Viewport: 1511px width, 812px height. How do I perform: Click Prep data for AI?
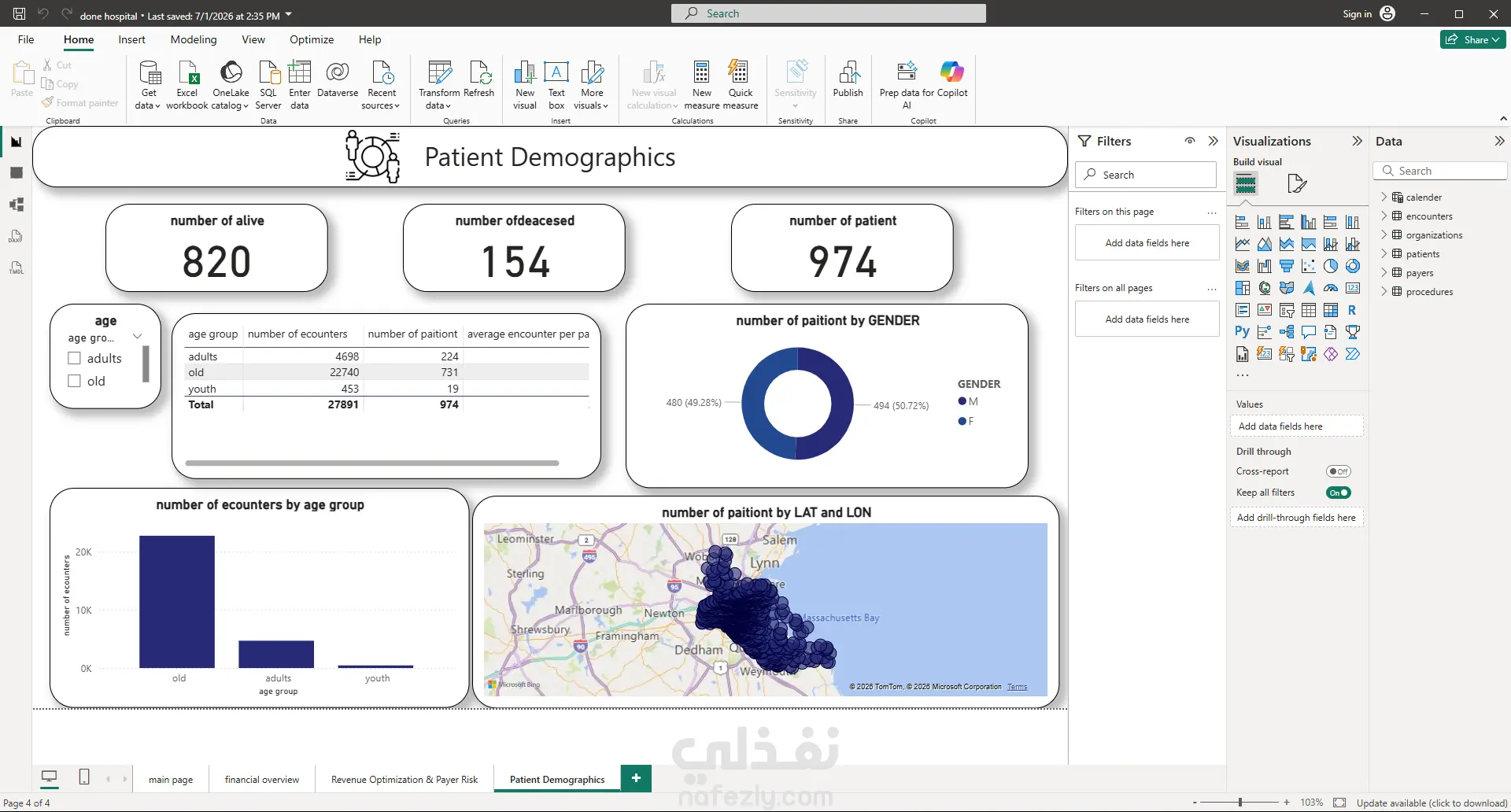[x=907, y=85]
